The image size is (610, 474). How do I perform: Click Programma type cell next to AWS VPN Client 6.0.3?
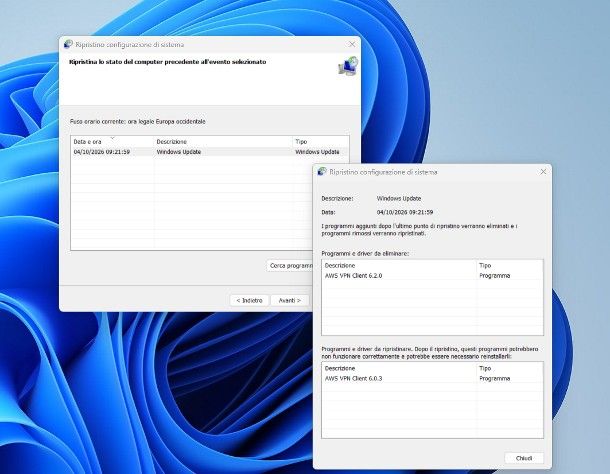coord(494,378)
